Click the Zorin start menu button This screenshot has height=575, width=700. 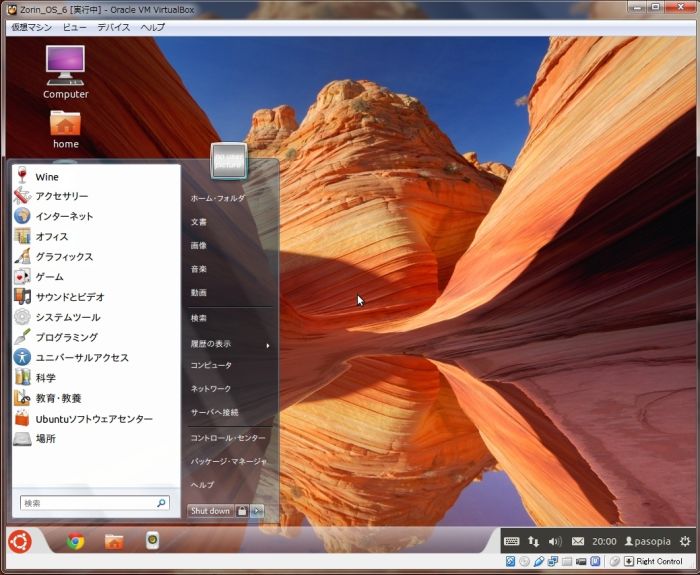[x=20, y=541]
